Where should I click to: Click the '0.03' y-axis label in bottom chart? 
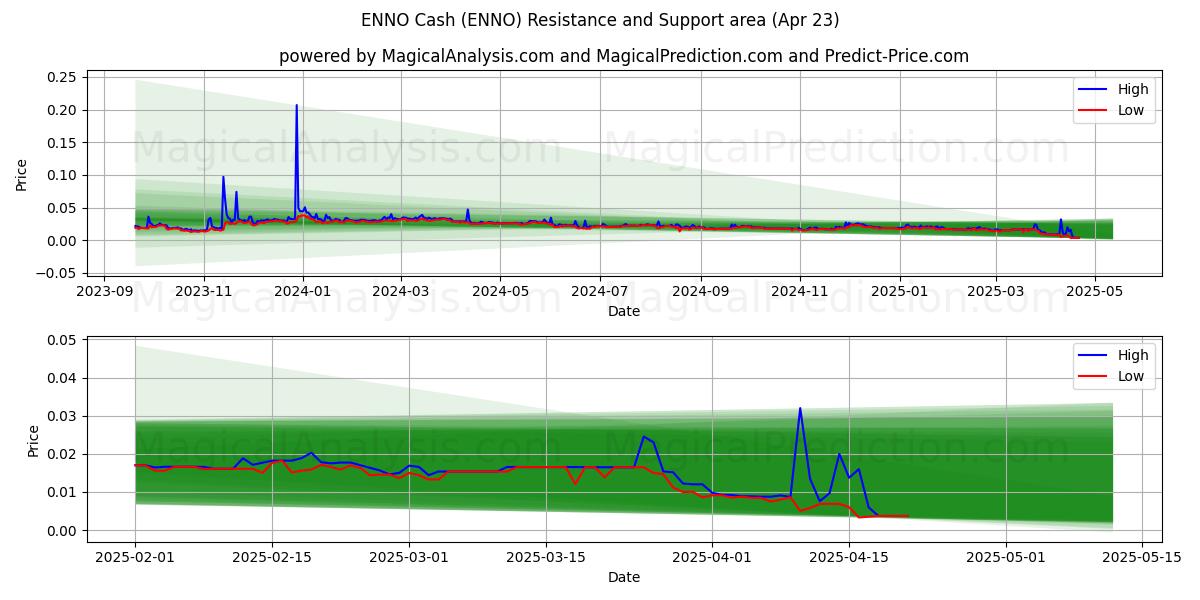(62, 416)
